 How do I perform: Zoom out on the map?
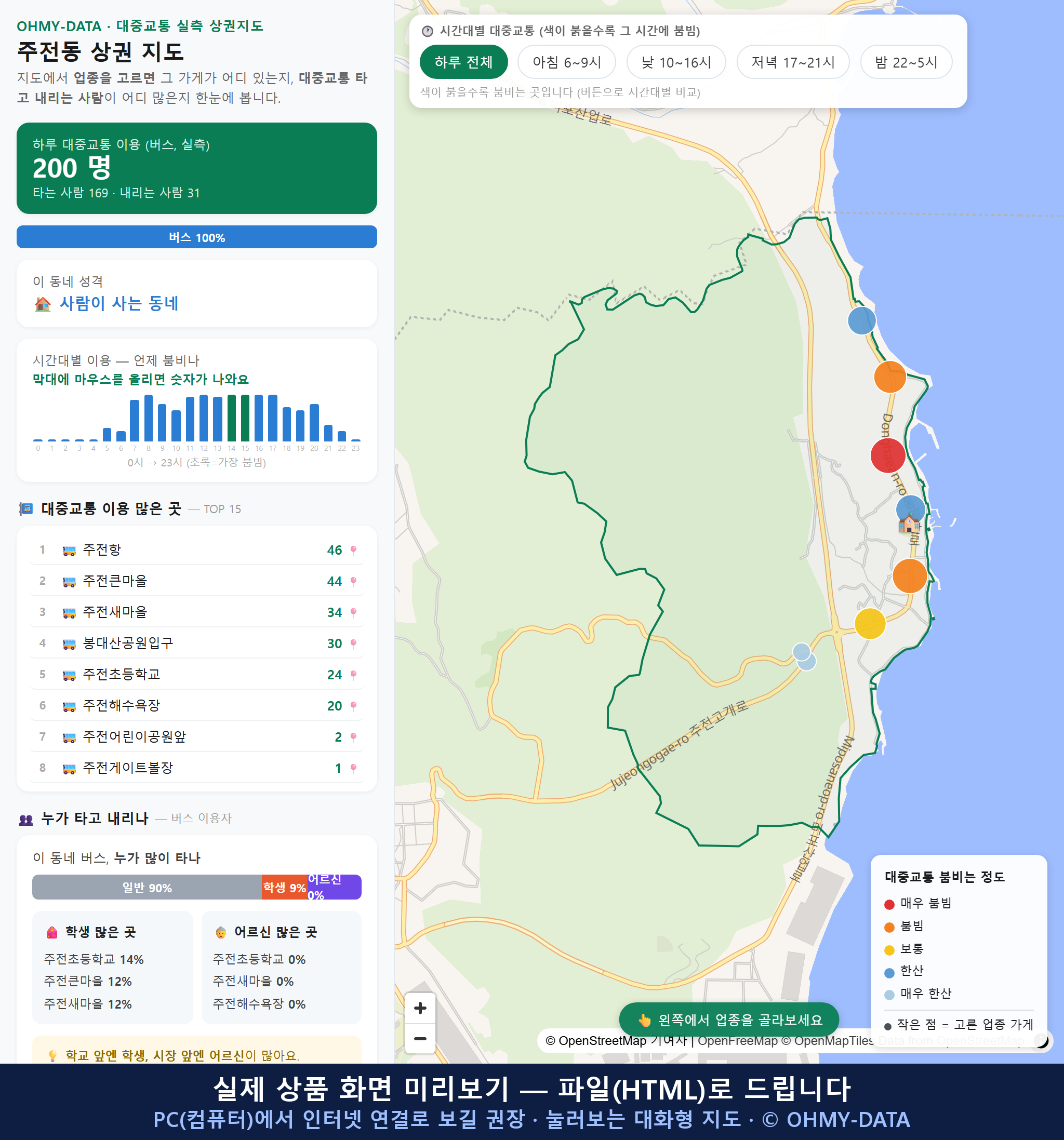click(x=420, y=1039)
